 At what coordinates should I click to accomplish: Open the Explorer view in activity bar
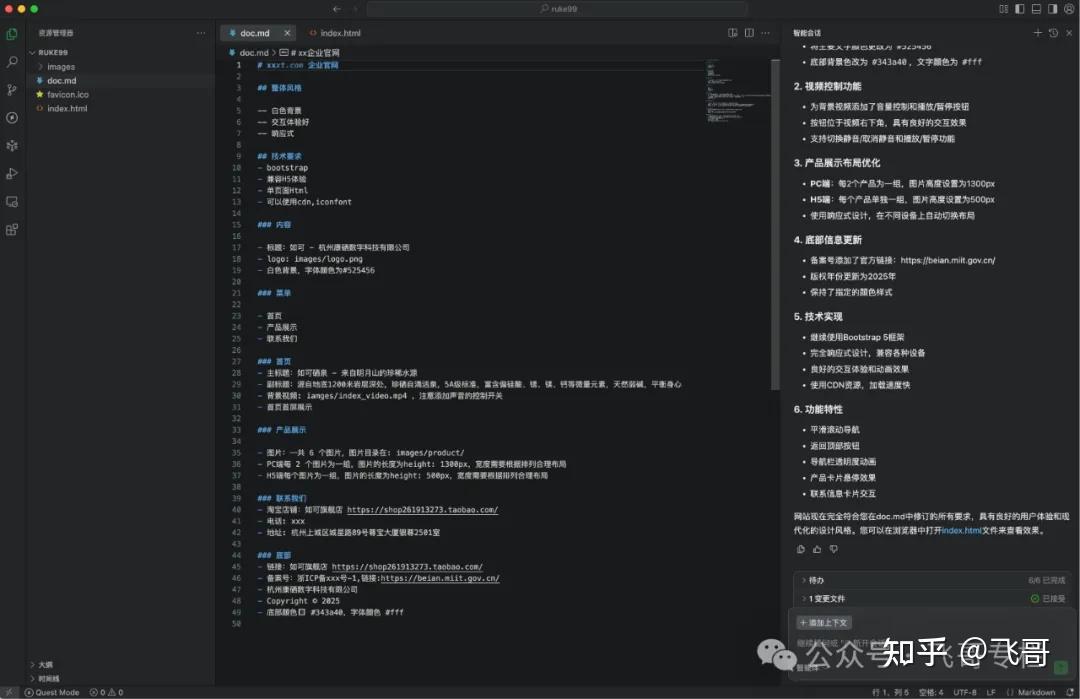[12, 34]
